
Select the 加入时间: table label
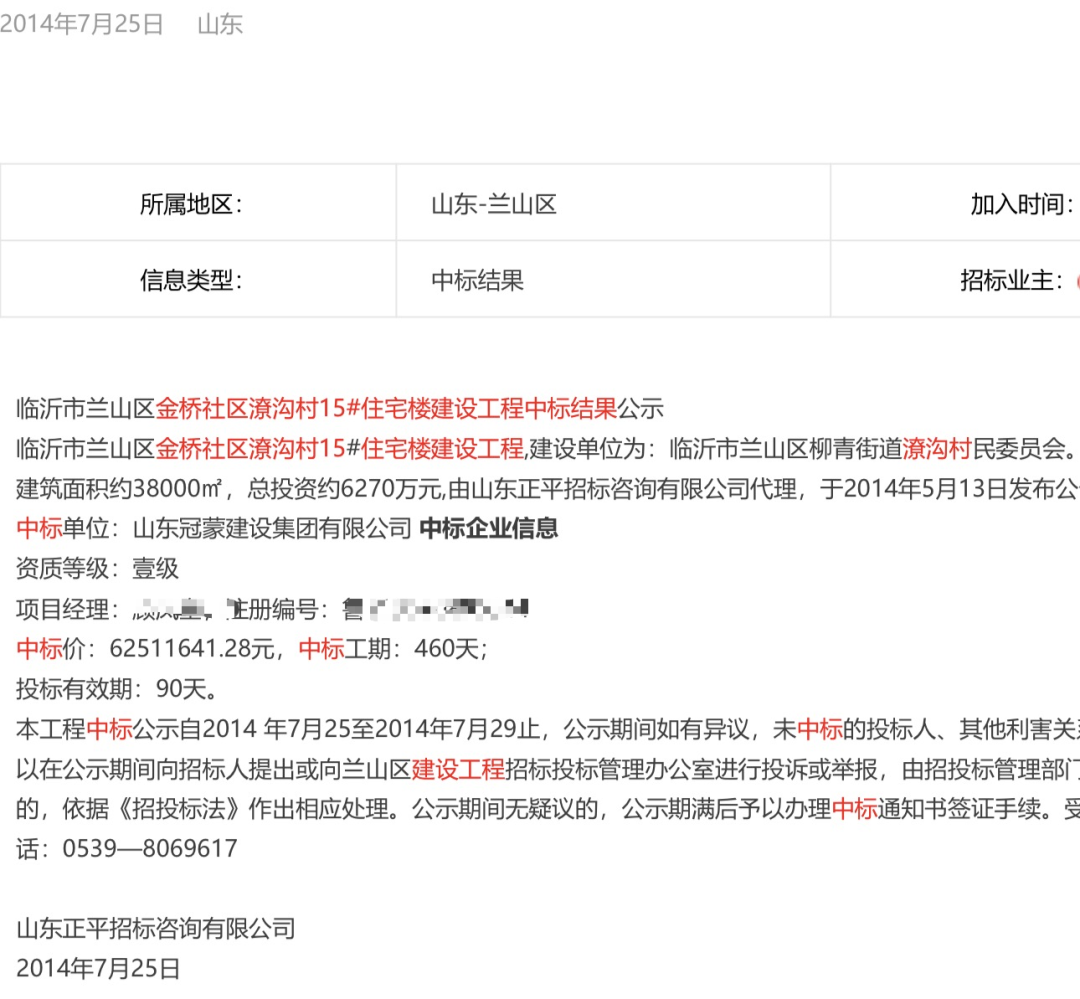click(x=1022, y=204)
